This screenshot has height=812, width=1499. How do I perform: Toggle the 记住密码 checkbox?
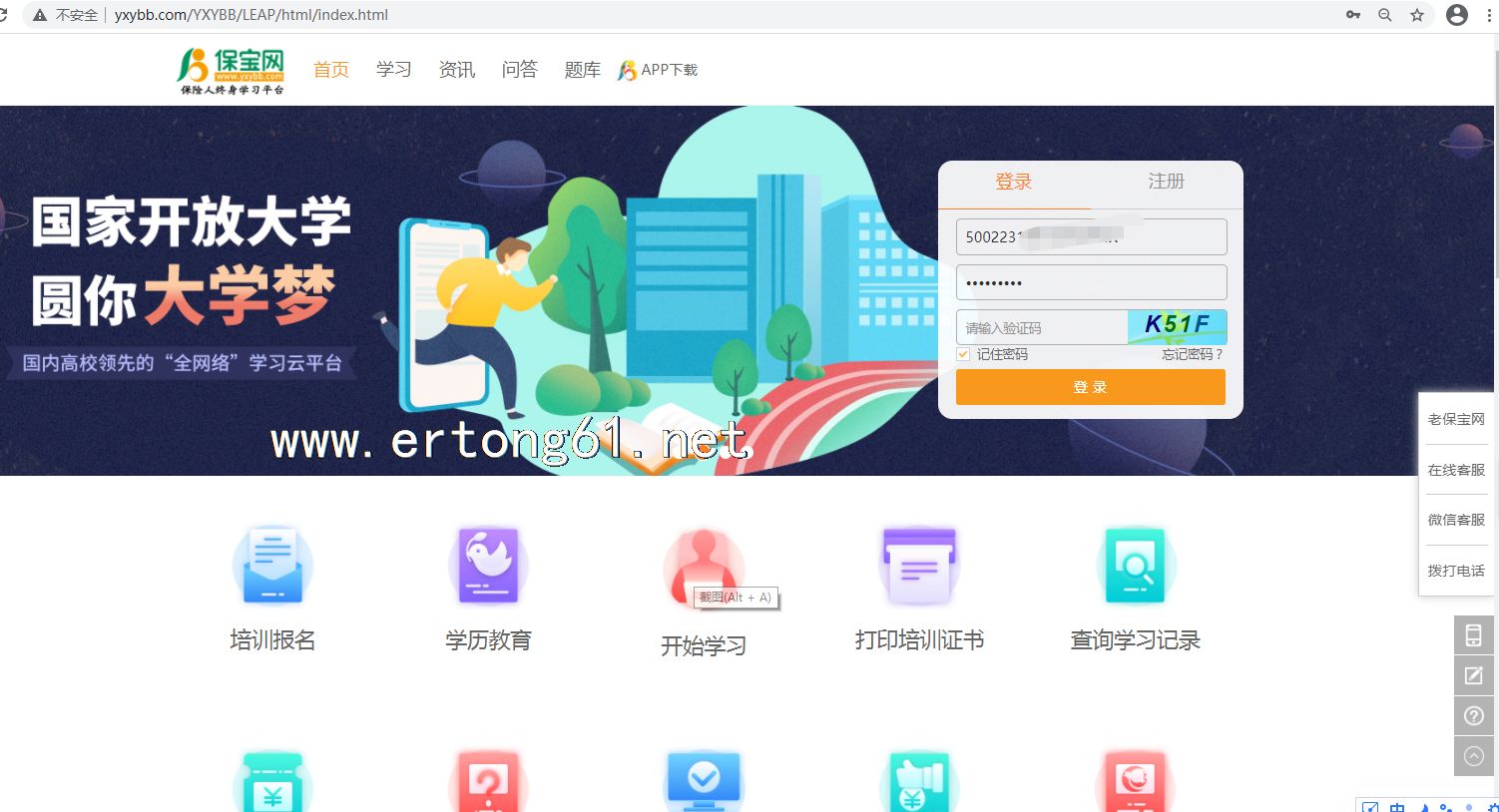tap(963, 354)
